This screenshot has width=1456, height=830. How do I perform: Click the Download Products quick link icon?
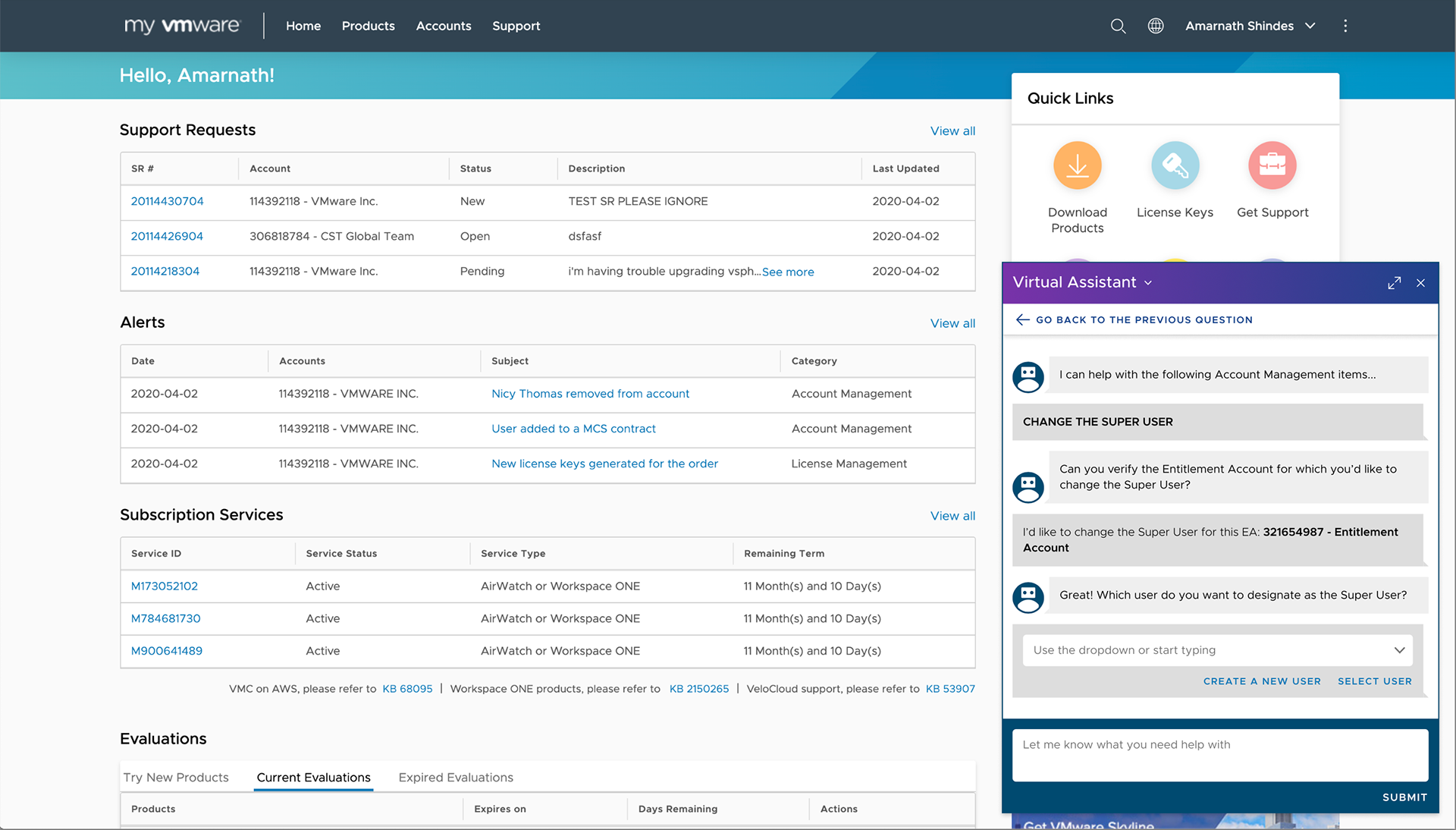point(1077,165)
